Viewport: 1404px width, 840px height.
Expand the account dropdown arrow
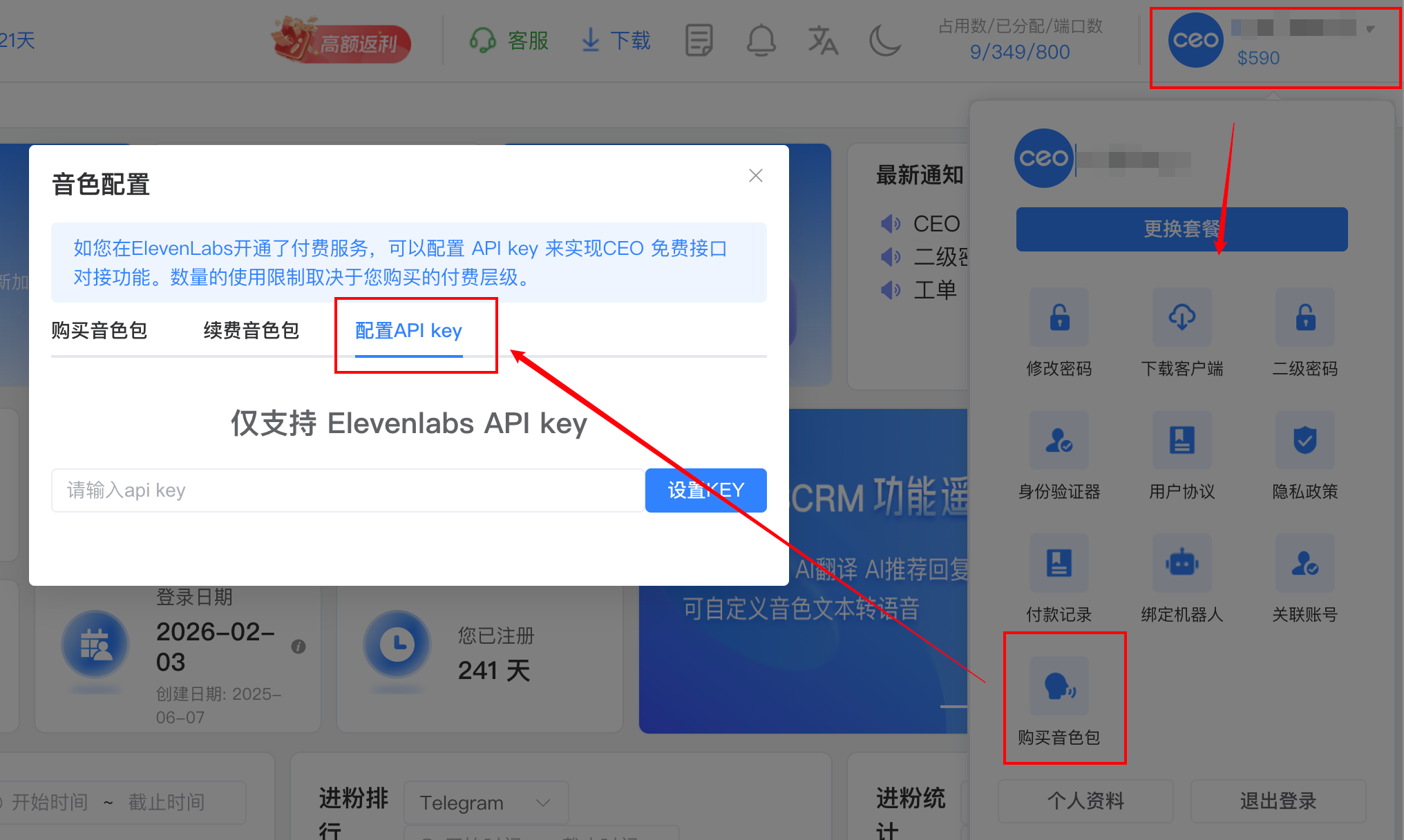[1370, 29]
